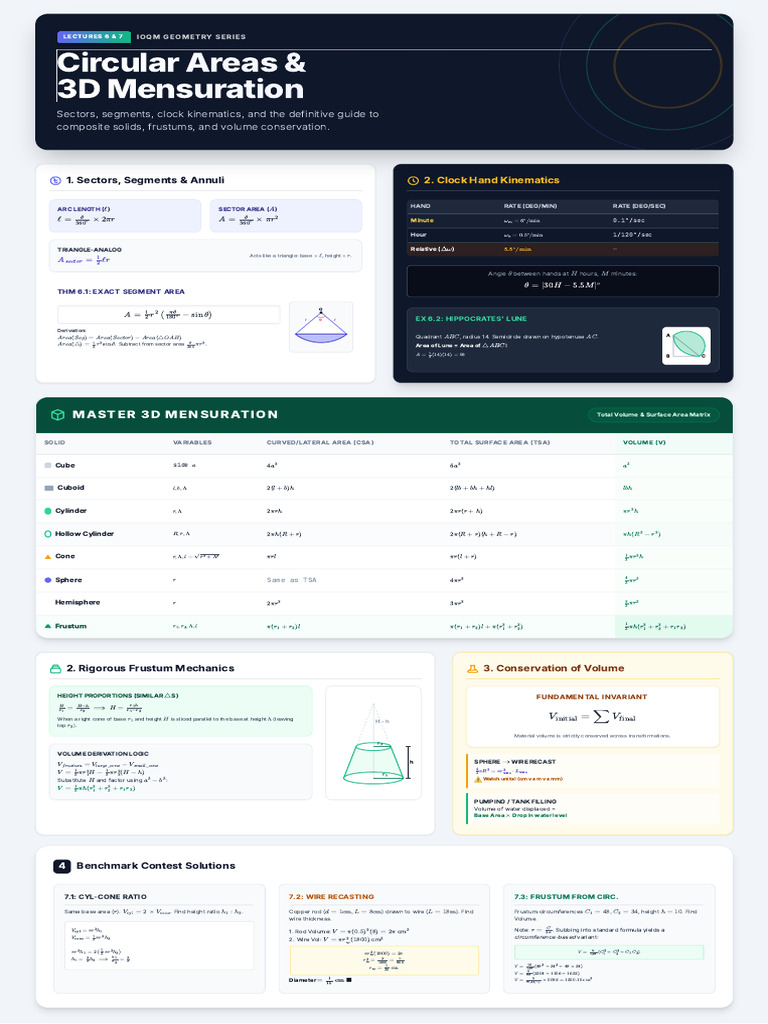
Task: Click the RATE (DEG/MIN) column header
Action: tap(530, 206)
